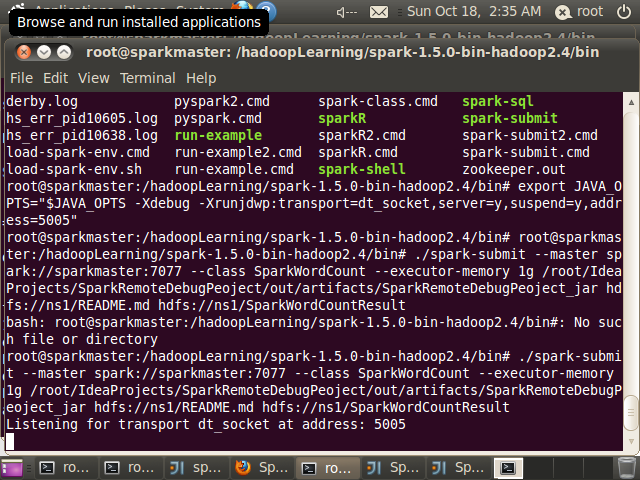Switch to the highlighted terminal taskbar button
Image resolution: width=640 pixels, height=480 pixels.
(328, 468)
